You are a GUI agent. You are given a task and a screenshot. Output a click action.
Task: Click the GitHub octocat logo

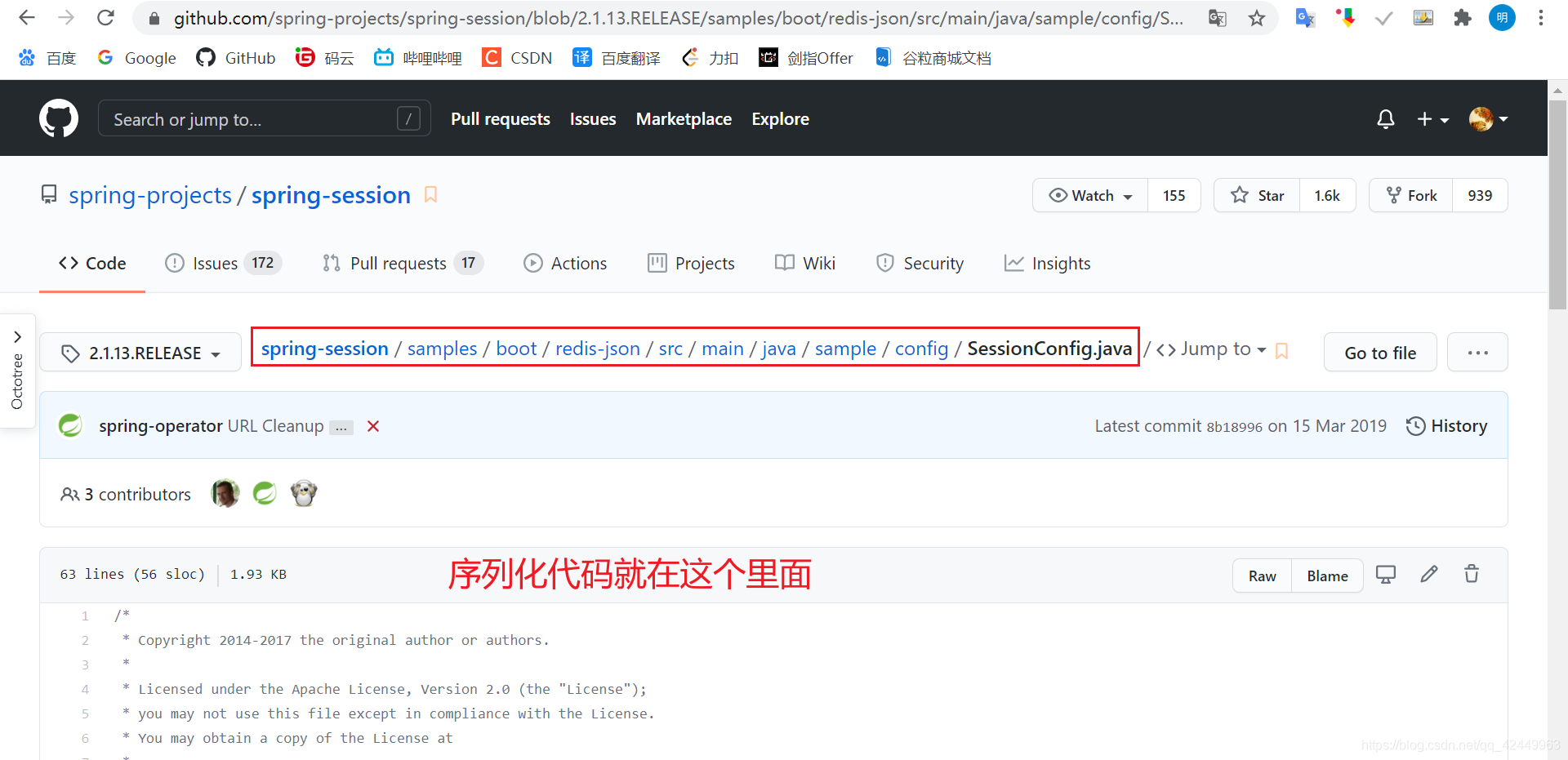pos(59,118)
